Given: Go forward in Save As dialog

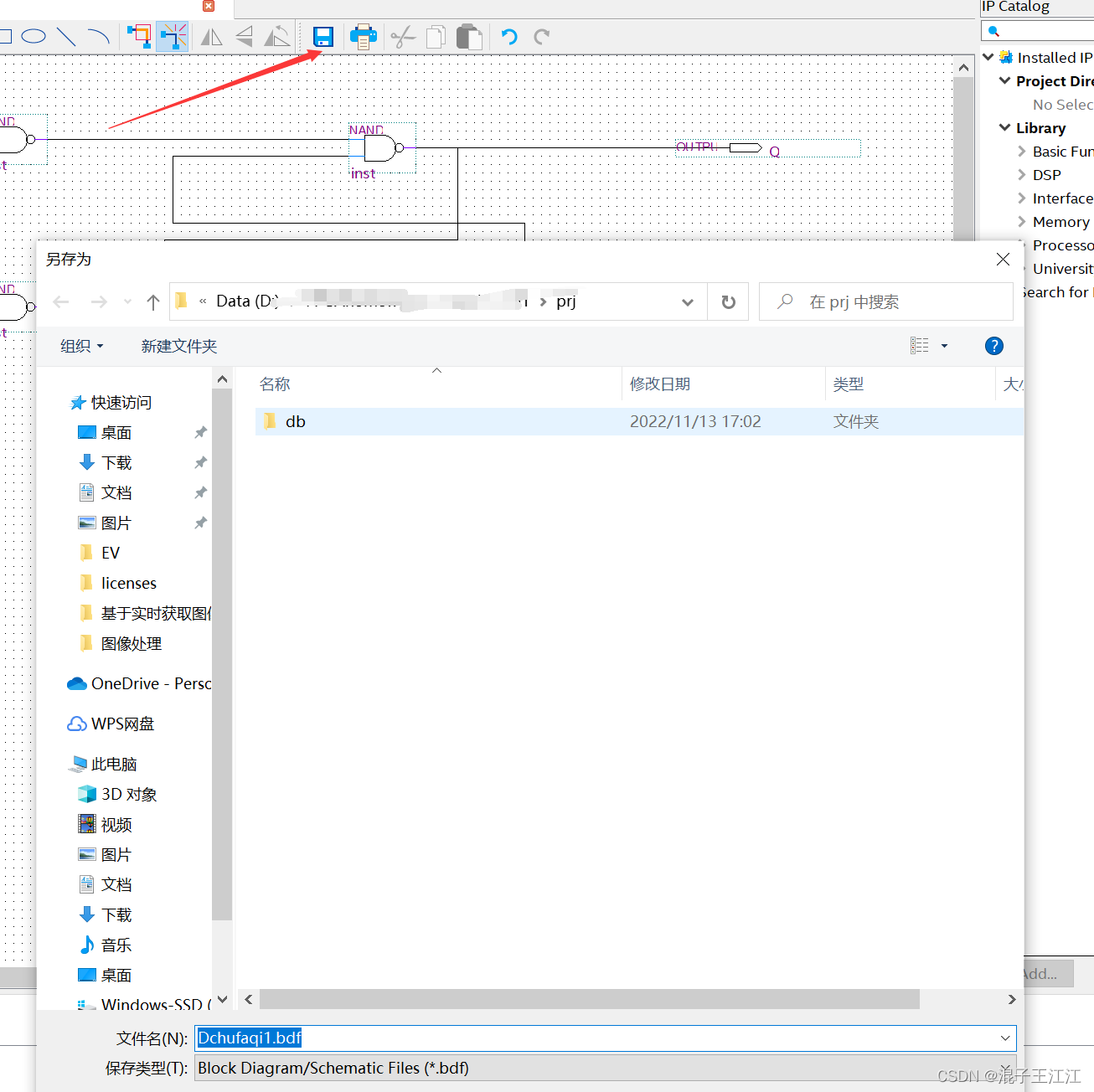Looking at the screenshot, I should (99, 301).
